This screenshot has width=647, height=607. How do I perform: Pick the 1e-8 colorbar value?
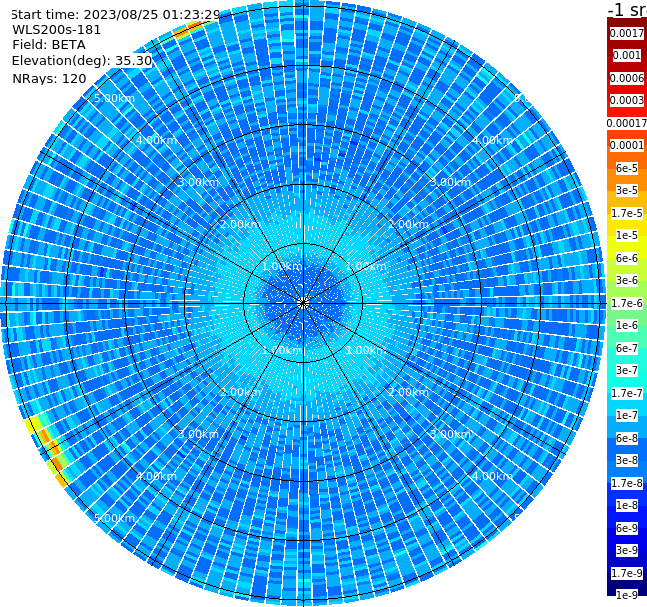[627, 505]
